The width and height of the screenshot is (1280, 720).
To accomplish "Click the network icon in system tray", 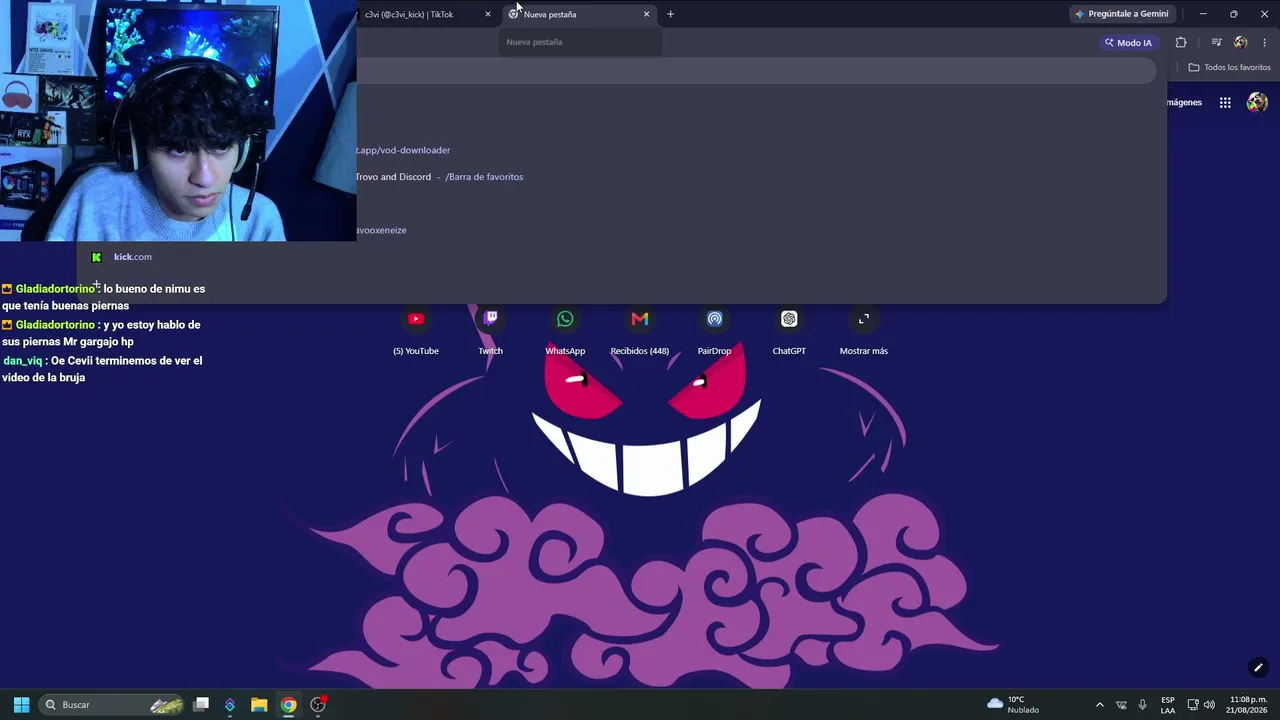I will tap(1193, 705).
